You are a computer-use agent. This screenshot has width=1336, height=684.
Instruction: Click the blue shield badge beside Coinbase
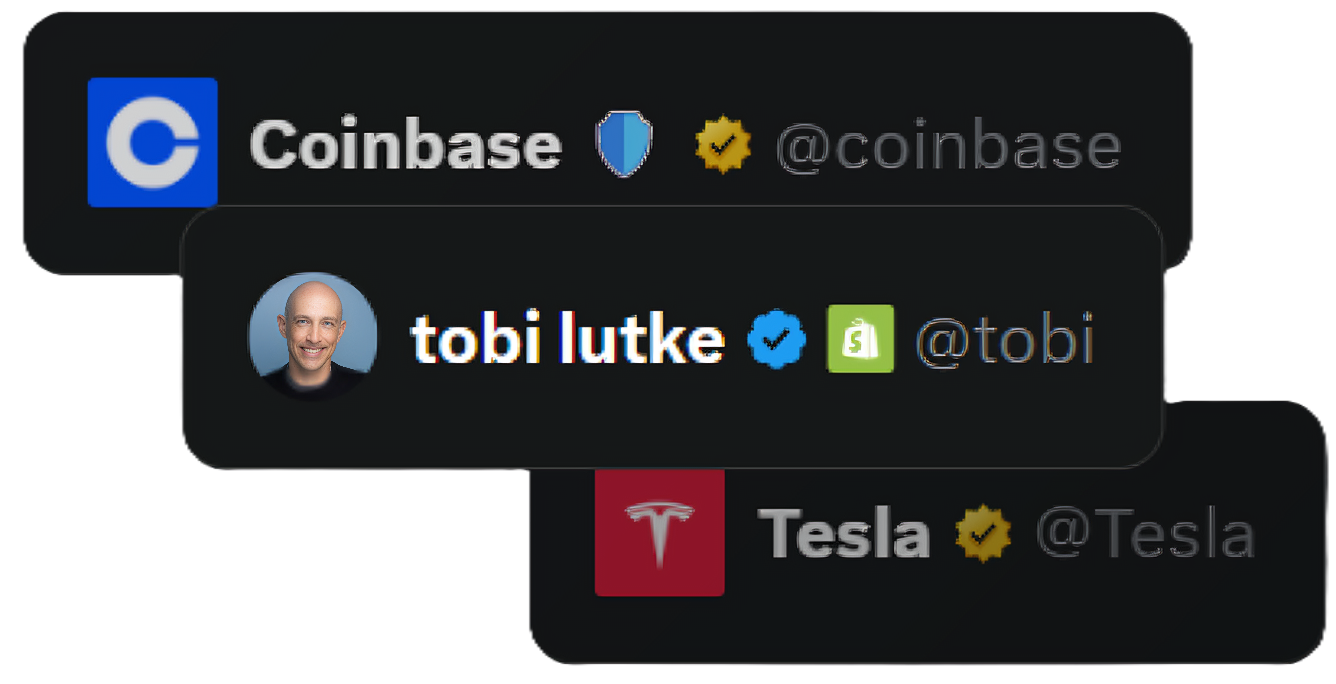point(624,145)
